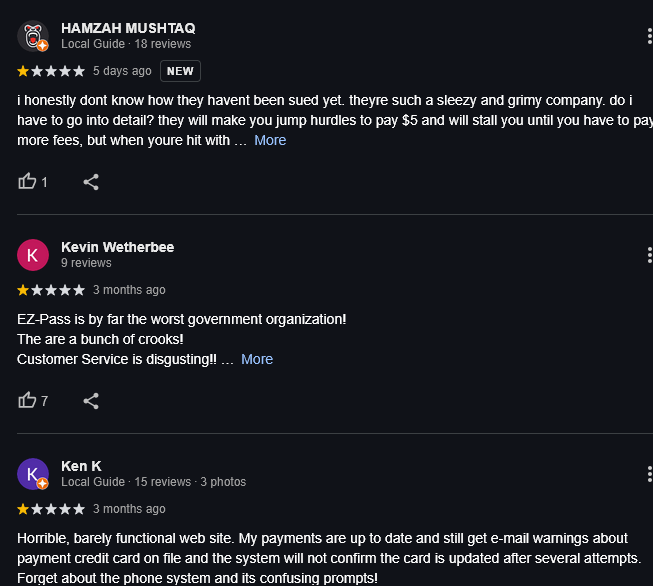Open options menu for Ken K's review
This screenshot has height=586, width=653.
pos(649,474)
